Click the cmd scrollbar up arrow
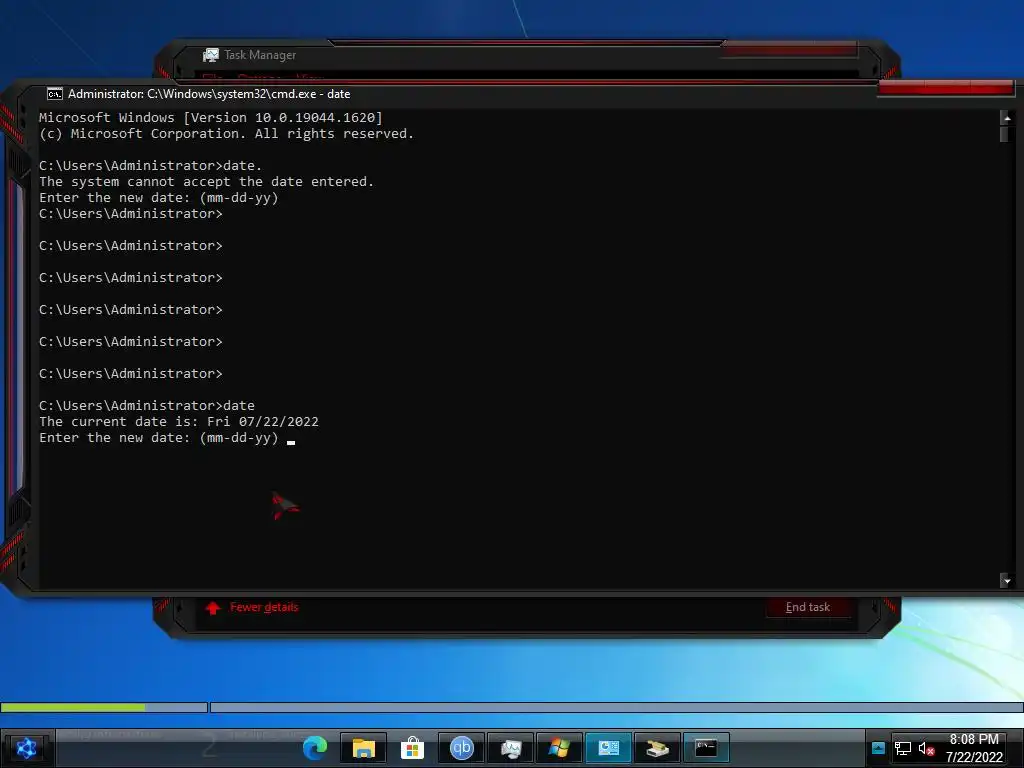 (1006, 118)
